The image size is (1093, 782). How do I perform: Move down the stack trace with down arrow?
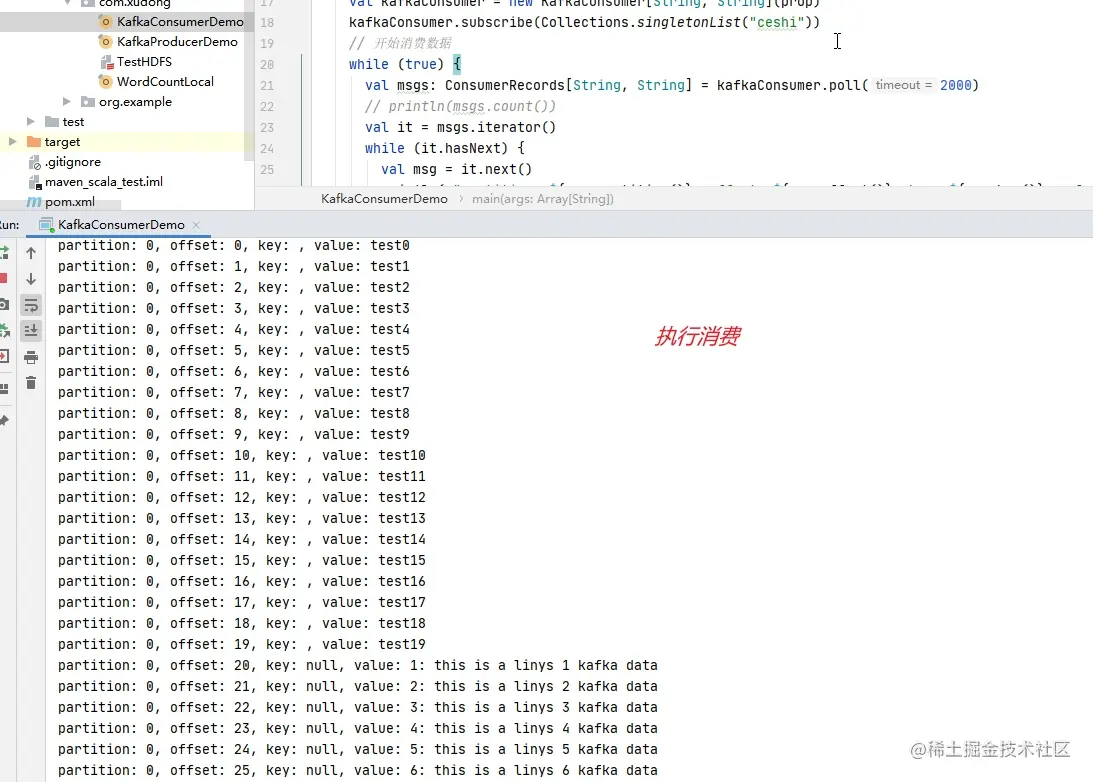31,279
